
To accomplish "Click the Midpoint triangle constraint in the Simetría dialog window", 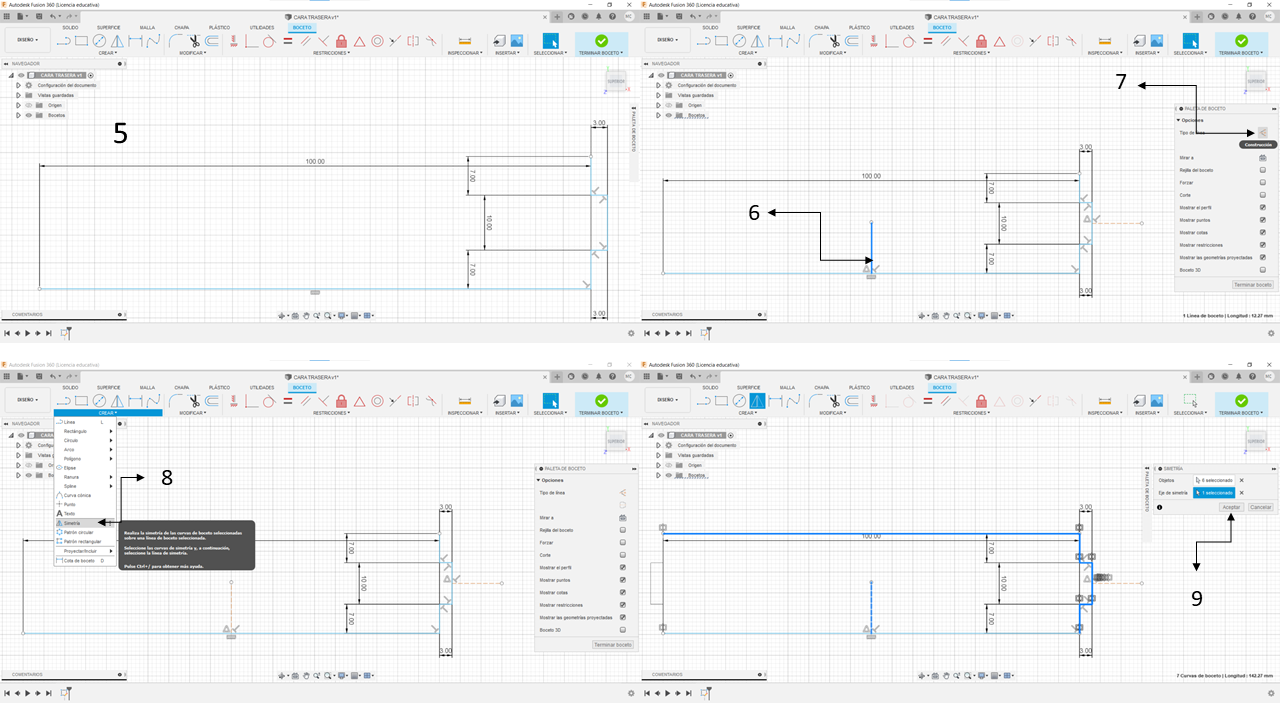I will point(1002,401).
